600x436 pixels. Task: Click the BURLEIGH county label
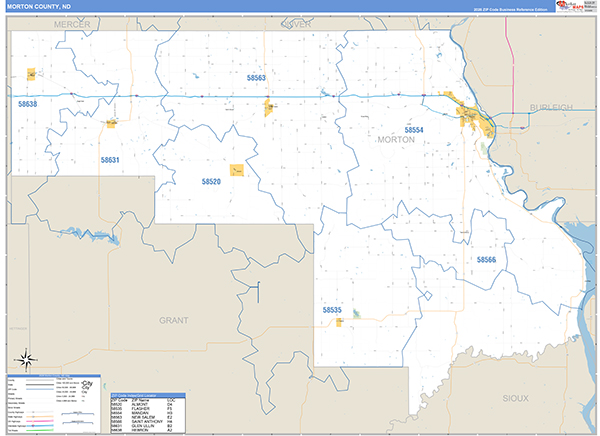[551, 107]
